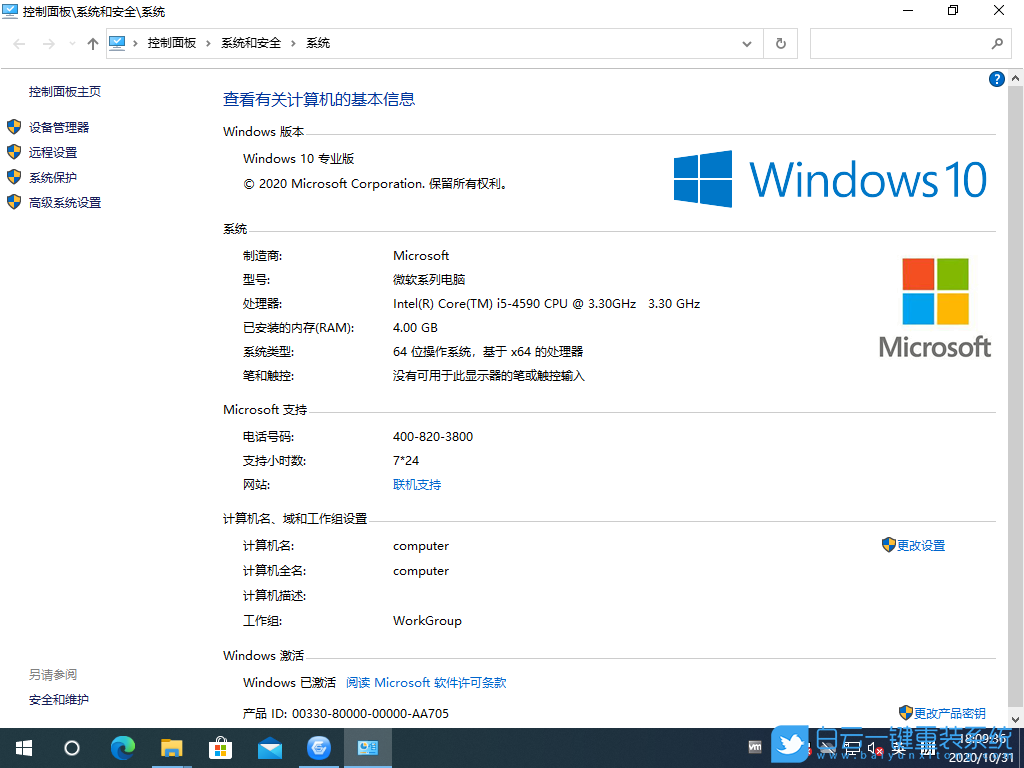Open 安全和维护 at bottom left
Image resolution: width=1024 pixels, height=768 pixels.
(x=58, y=699)
